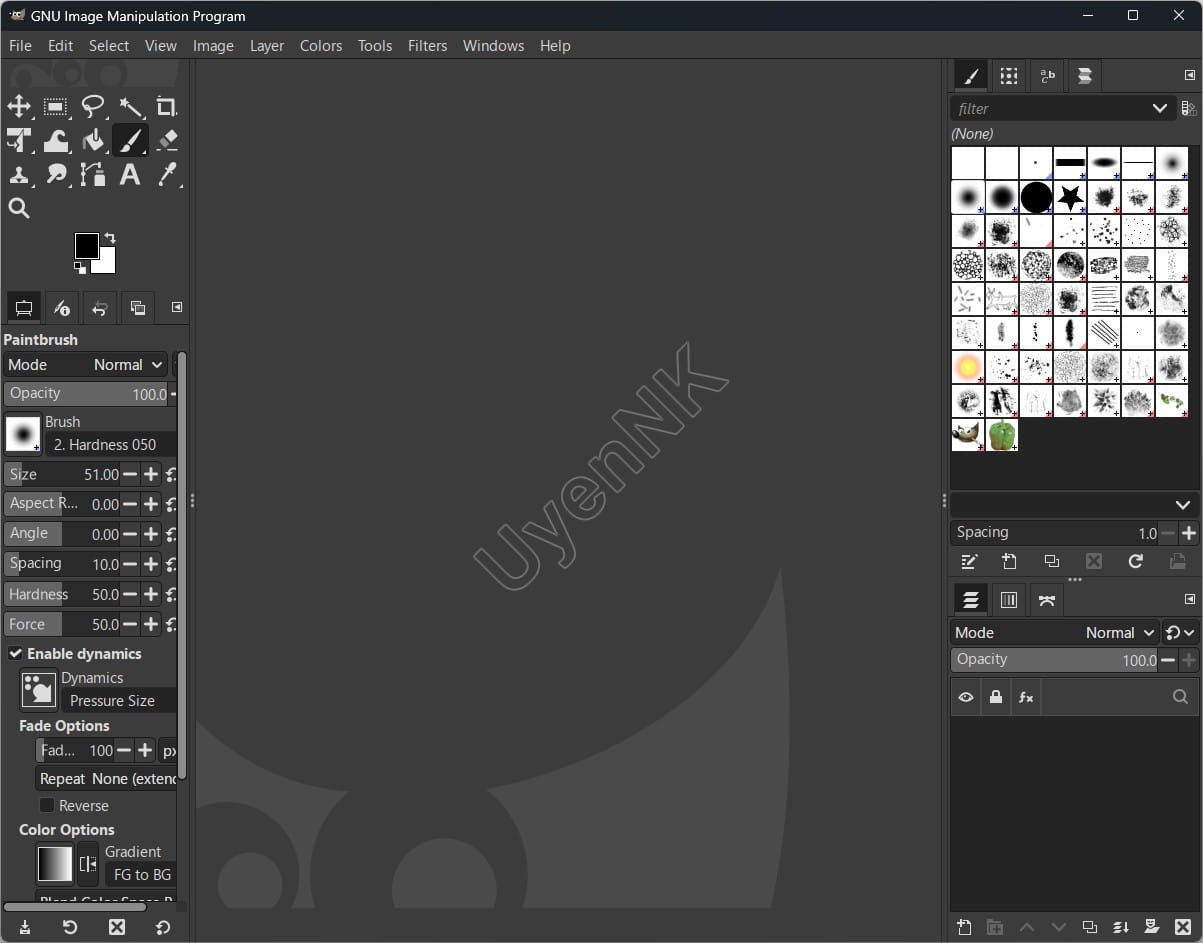
Task: Click the Force slider
Action: coord(62,624)
